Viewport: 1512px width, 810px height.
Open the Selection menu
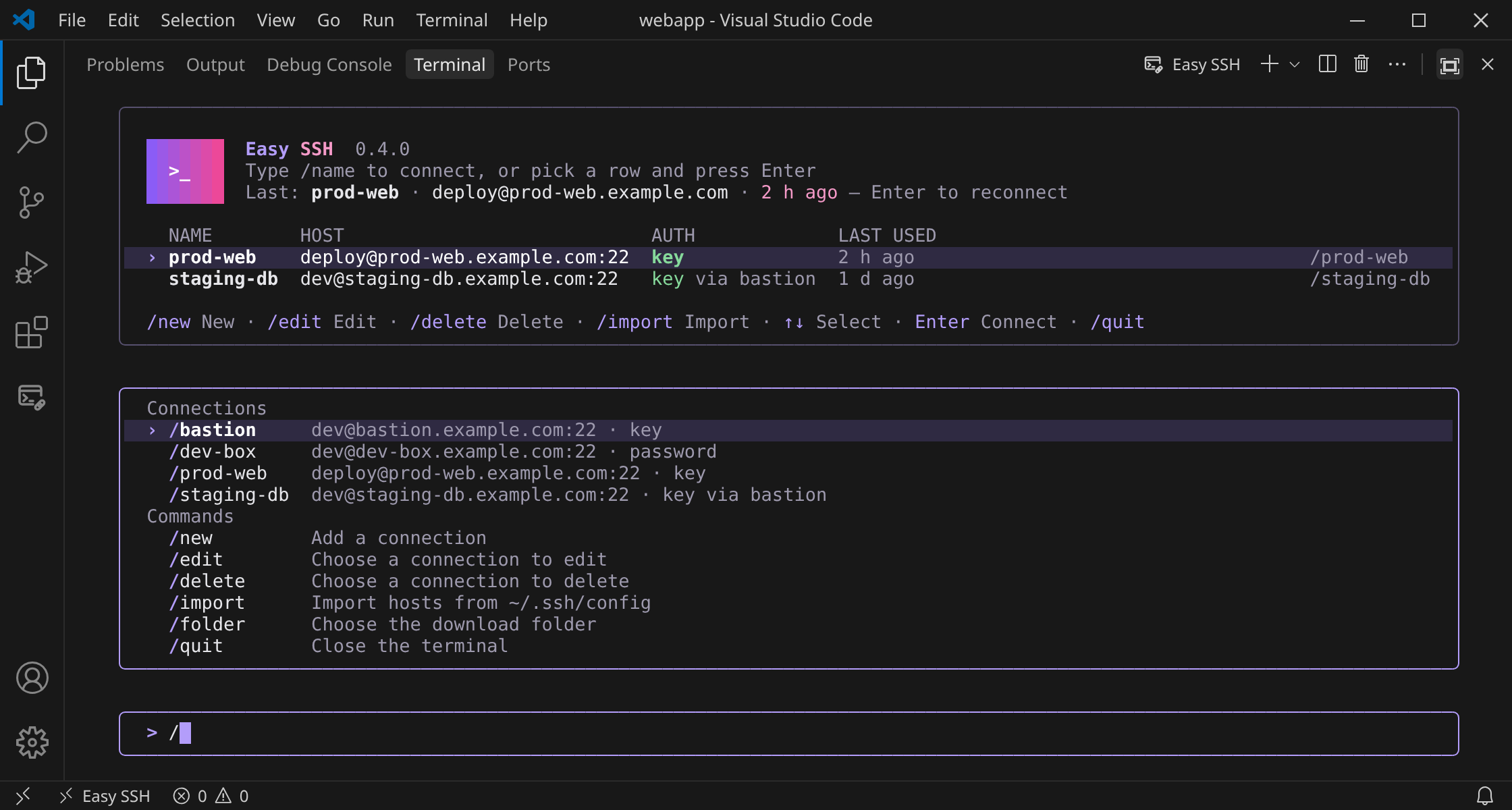coord(198,20)
